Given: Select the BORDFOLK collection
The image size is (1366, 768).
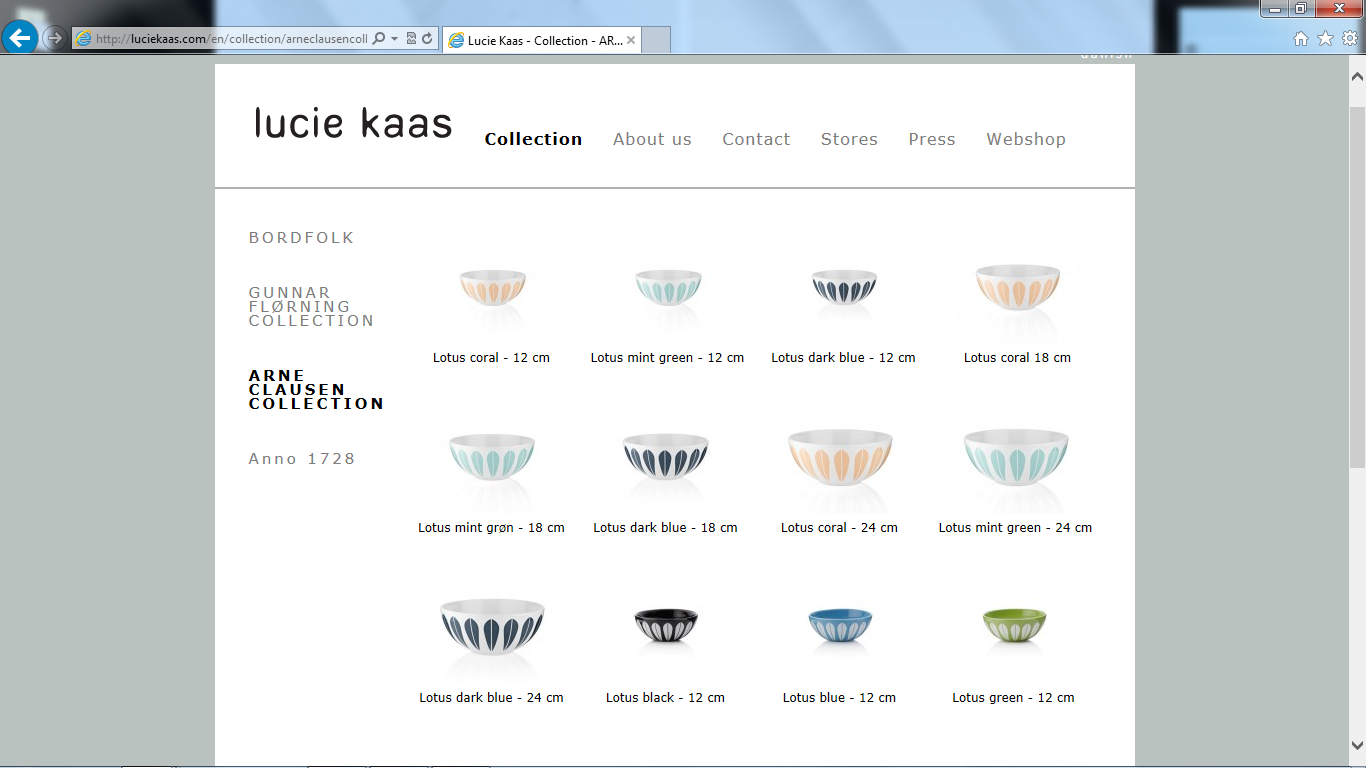Looking at the screenshot, I should point(302,238).
